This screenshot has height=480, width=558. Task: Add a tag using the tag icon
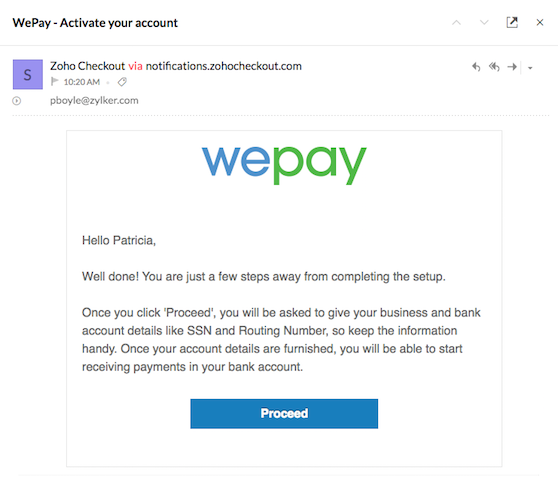coord(122,82)
